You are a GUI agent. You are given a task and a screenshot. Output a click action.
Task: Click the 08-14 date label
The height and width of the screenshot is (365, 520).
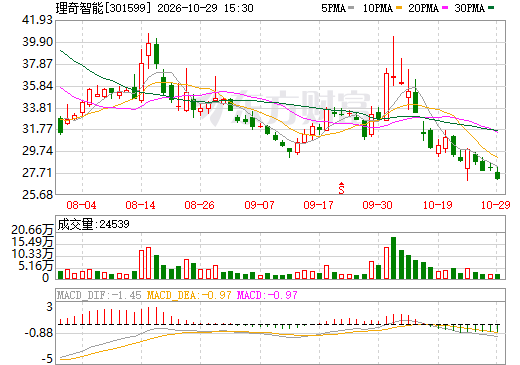(140, 205)
